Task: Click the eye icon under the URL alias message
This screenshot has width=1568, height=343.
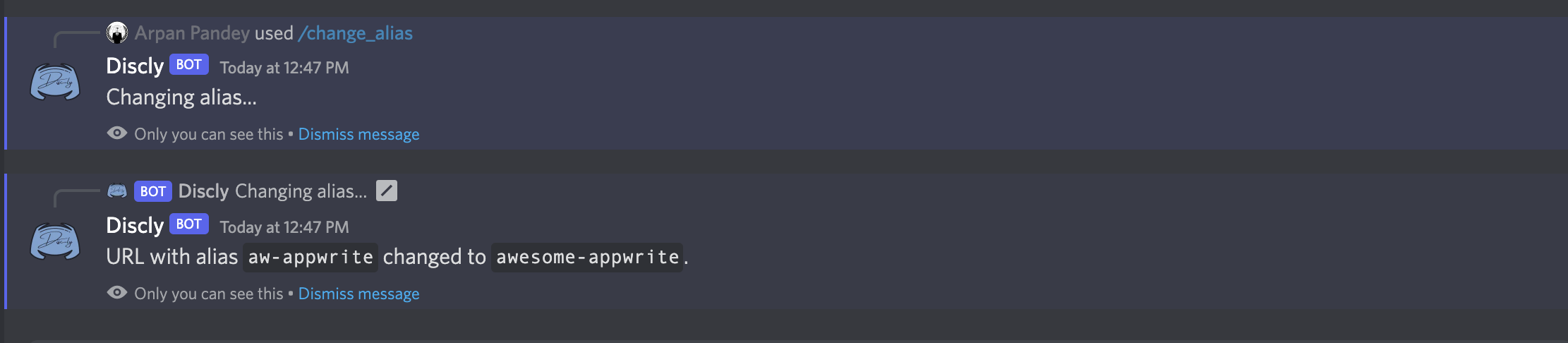Action: click(x=117, y=293)
